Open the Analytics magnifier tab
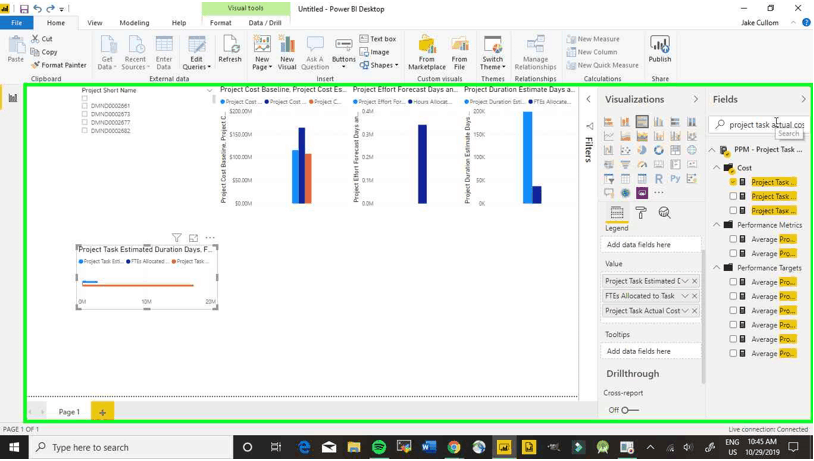 point(664,212)
